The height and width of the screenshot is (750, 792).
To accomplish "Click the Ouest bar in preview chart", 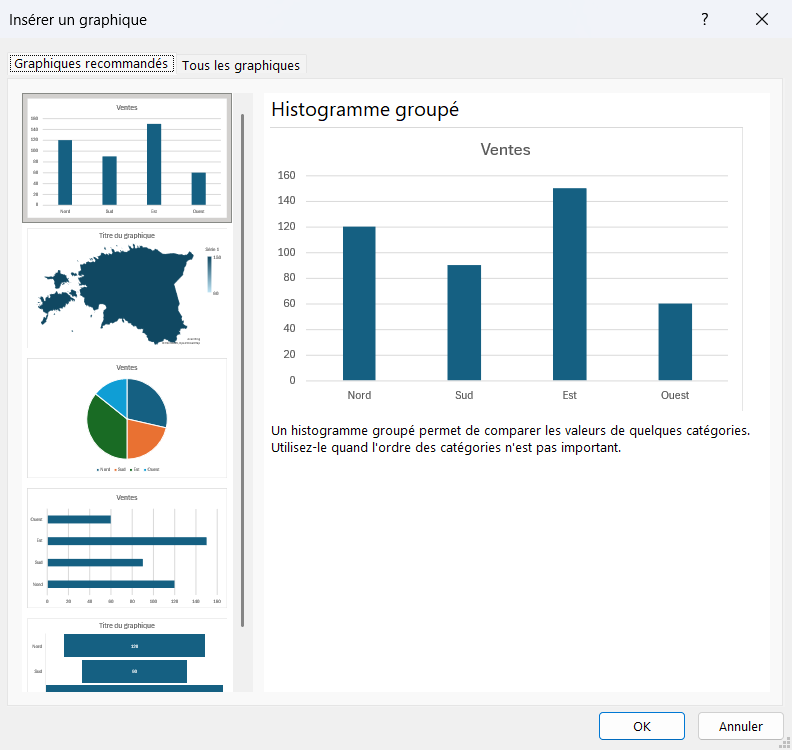I will click(x=675, y=341).
